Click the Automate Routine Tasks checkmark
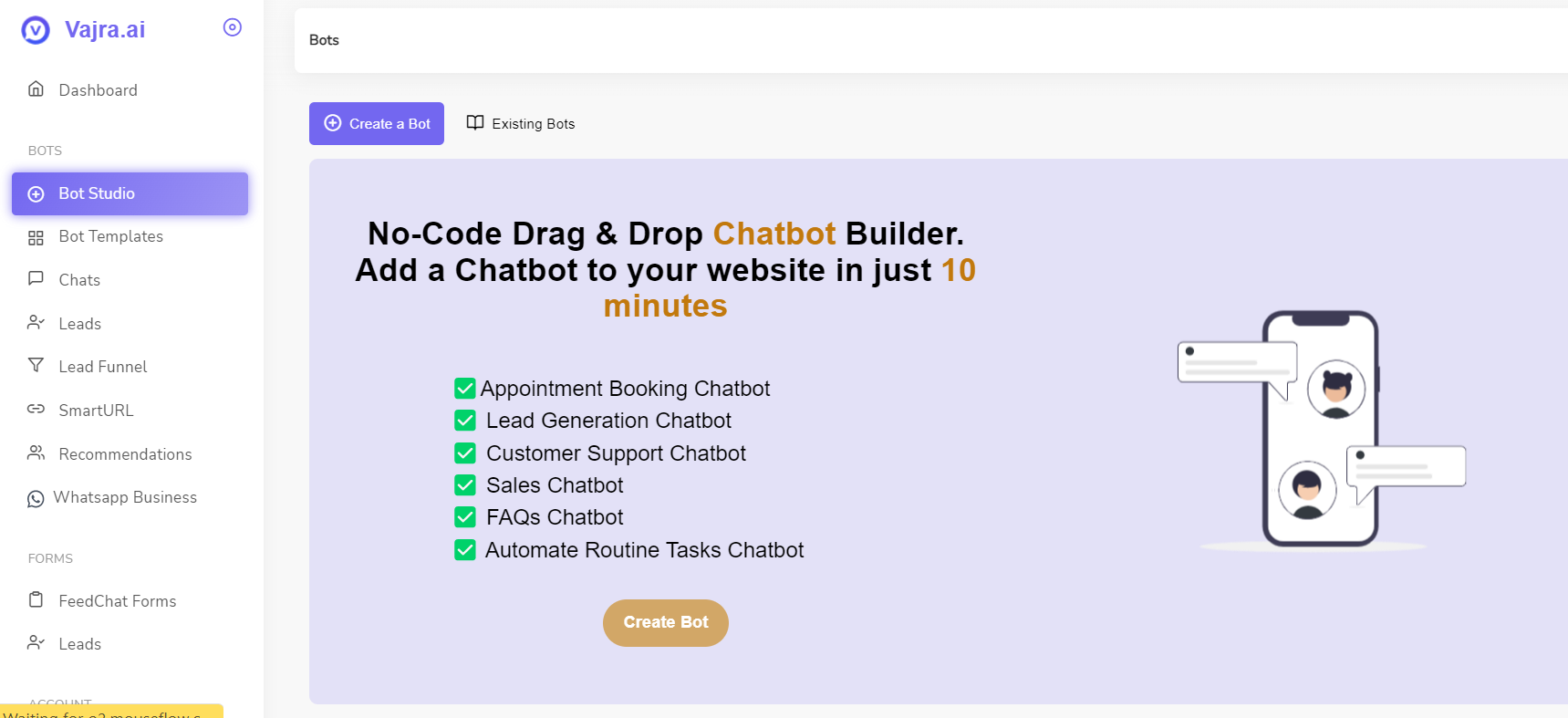This screenshot has height=718, width=1568. [x=465, y=550]
